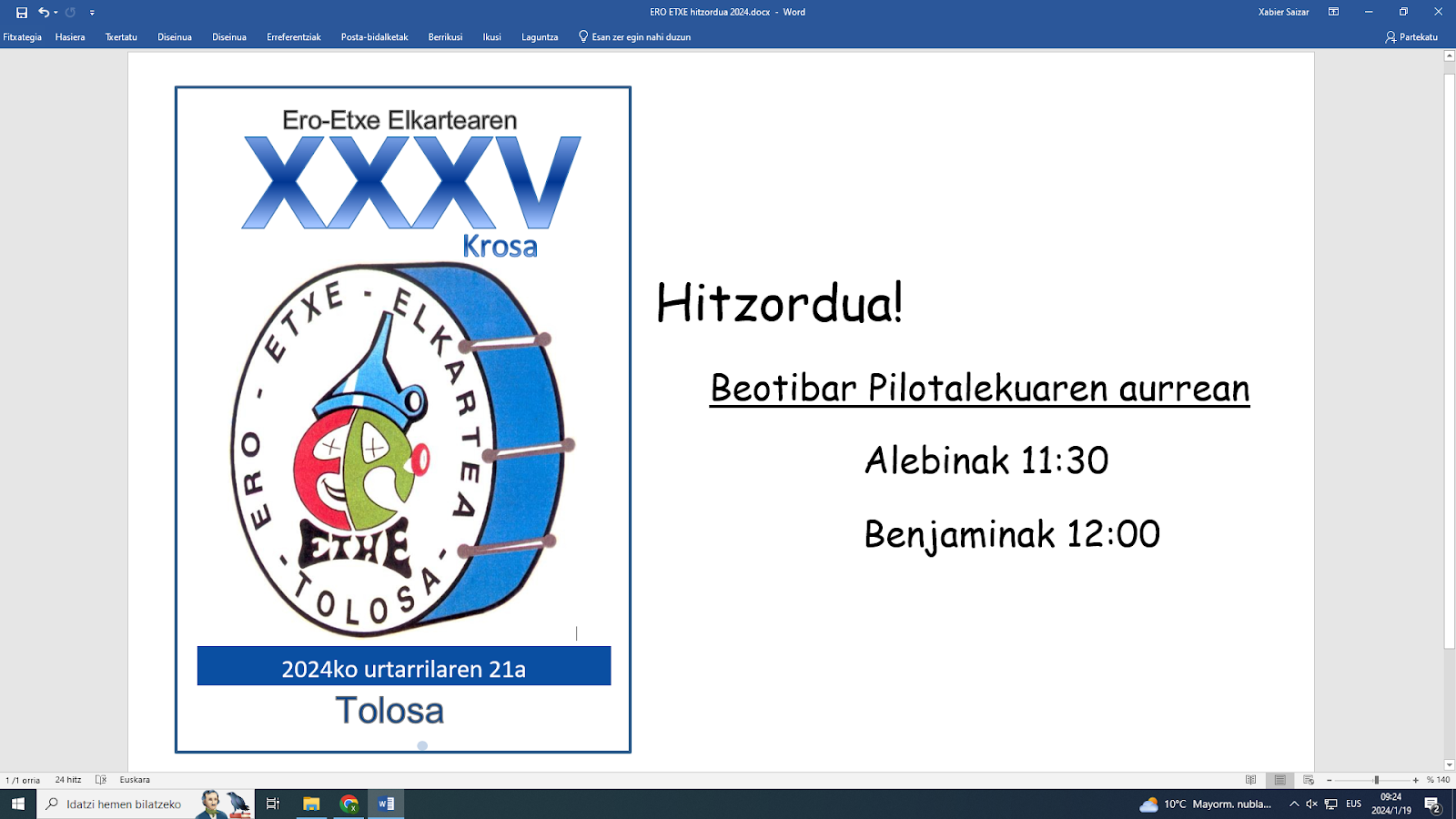
Task: Open Task View on the taskbar
Action: pos(273,804)
